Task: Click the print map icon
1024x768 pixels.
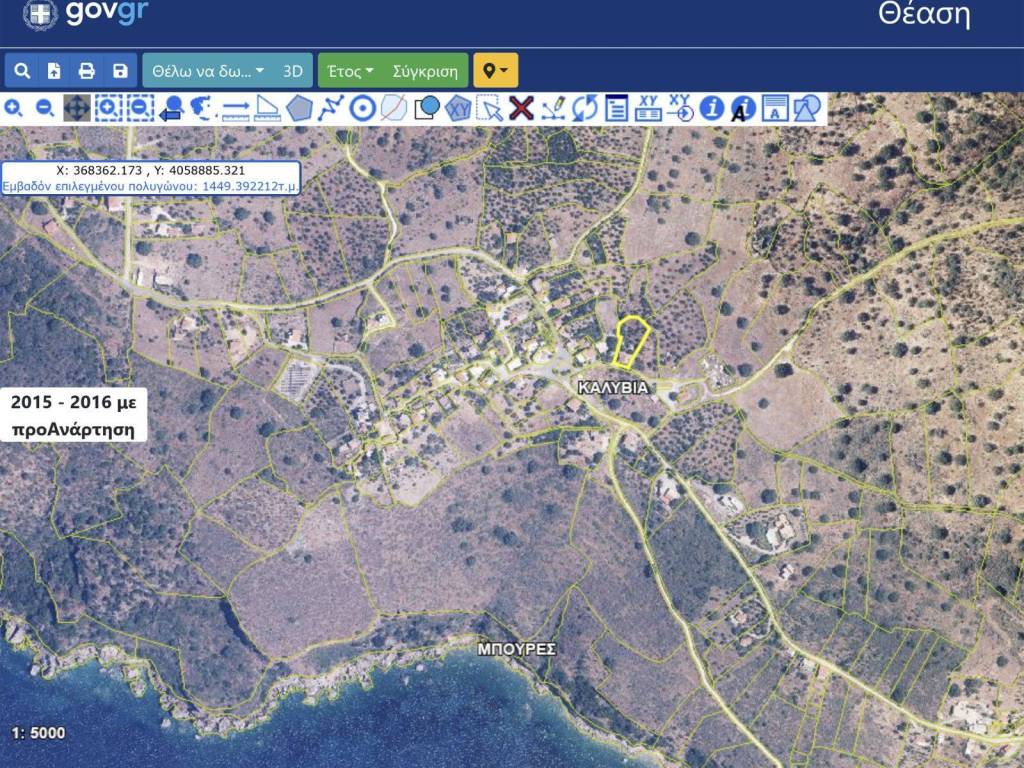Action: pos(87,71)
